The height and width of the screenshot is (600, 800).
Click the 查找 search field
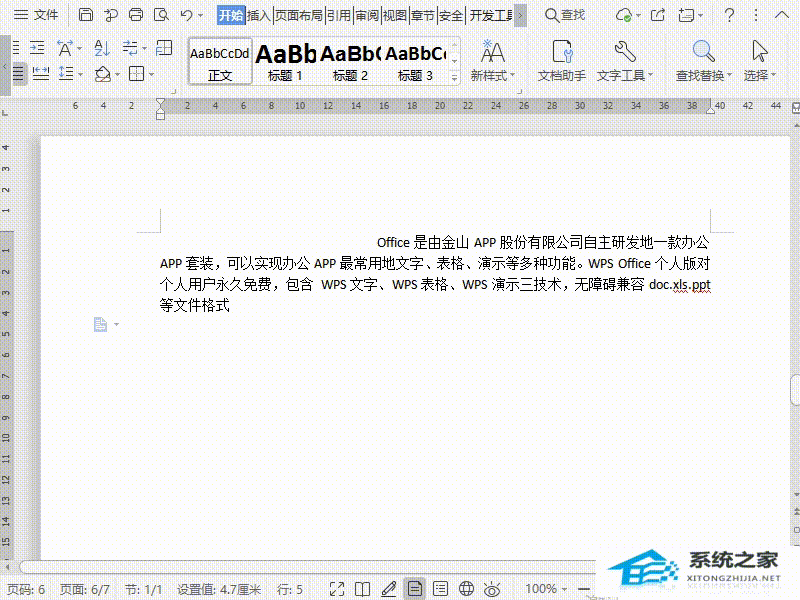coord(565,15)
